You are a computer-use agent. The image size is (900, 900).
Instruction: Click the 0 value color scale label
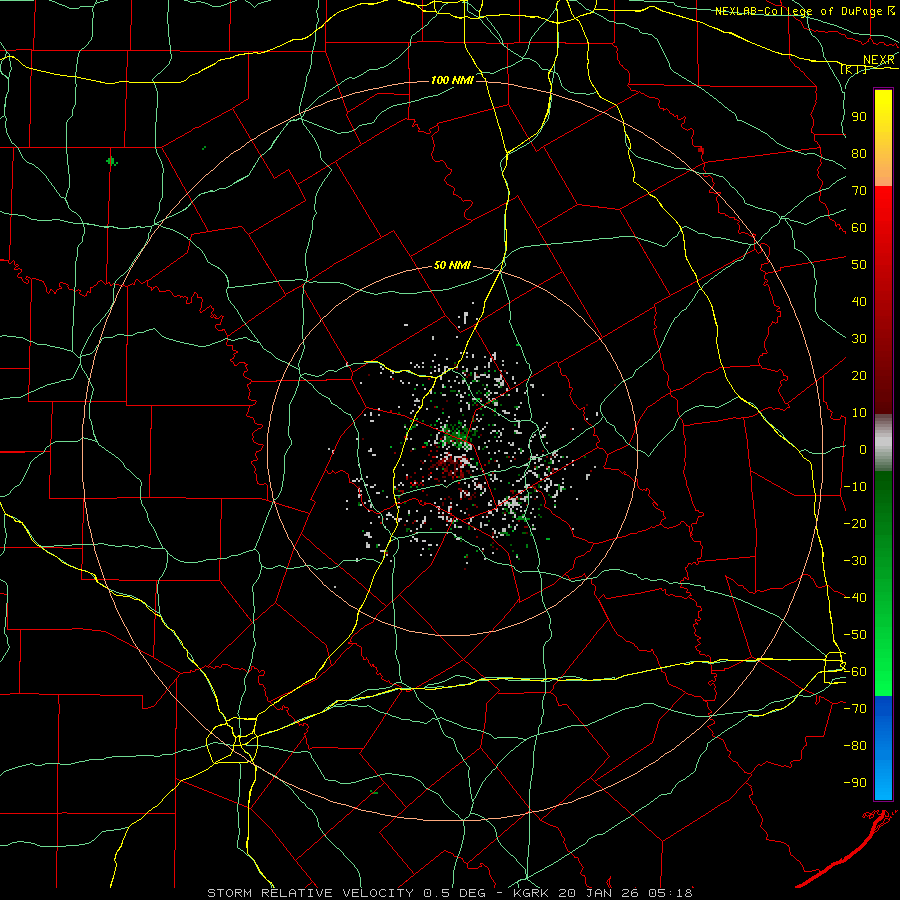863,449
